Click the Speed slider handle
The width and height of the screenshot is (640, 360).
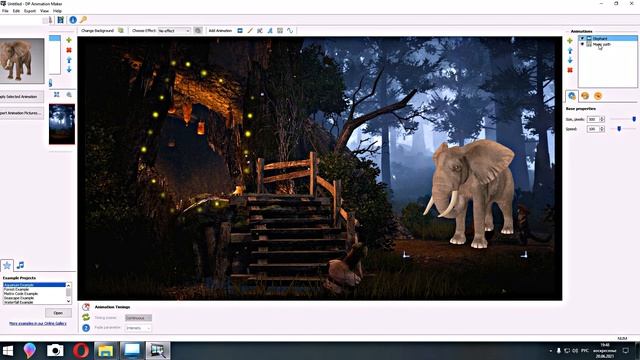click(x=619, y=129)
